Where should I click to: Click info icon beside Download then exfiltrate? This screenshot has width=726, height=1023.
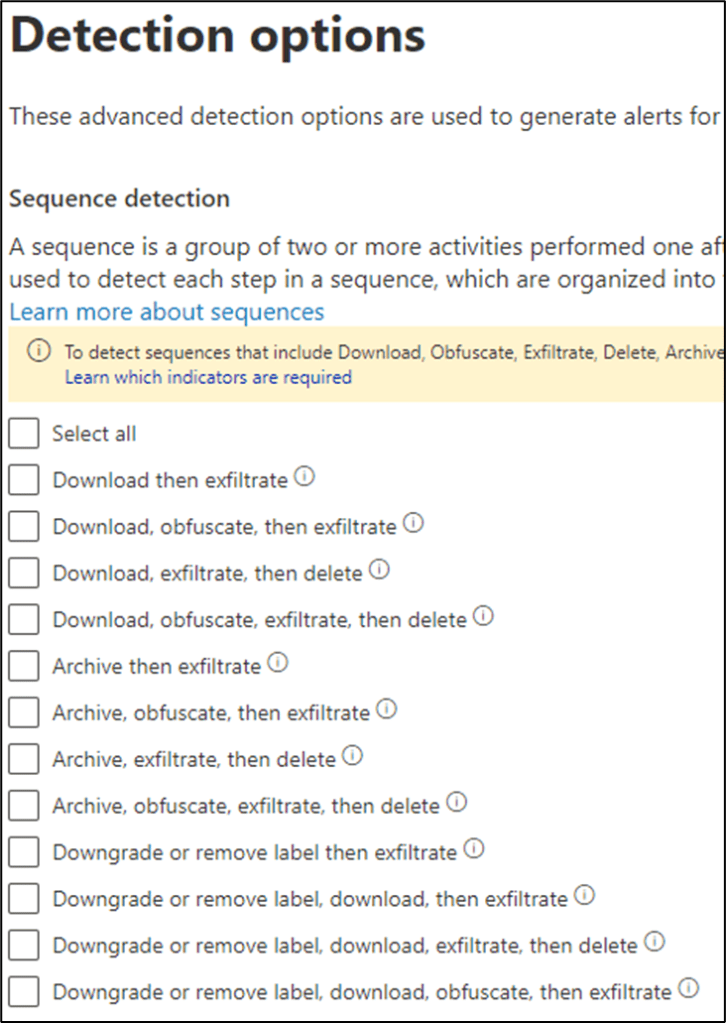(x=305, y=478)
